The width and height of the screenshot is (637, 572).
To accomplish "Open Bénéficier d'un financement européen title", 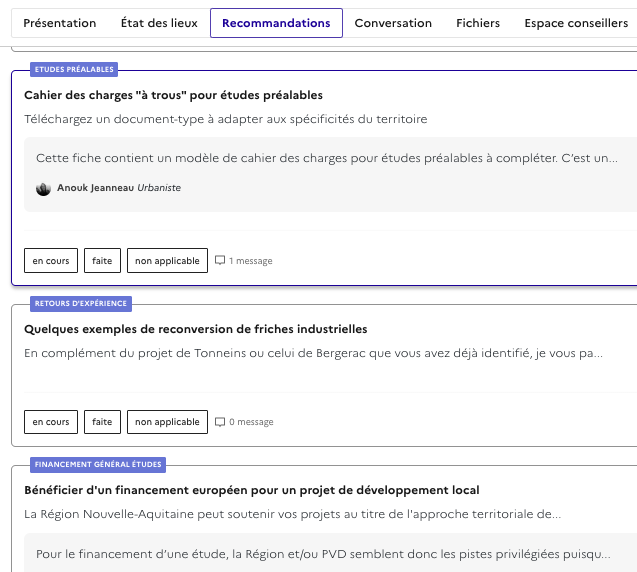I will (251, 490).
